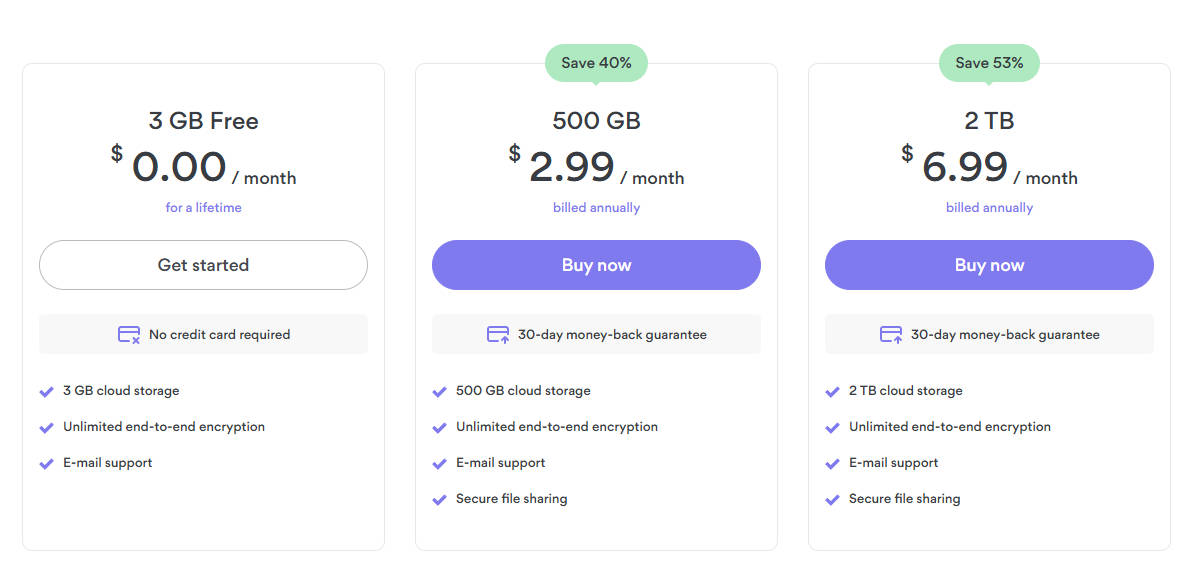Screen dimensions: 1182x564
Task: Click Unlimited end-to-end encryption in 2 TB plan
Action: pyautogui.click(x=950, y=427)
